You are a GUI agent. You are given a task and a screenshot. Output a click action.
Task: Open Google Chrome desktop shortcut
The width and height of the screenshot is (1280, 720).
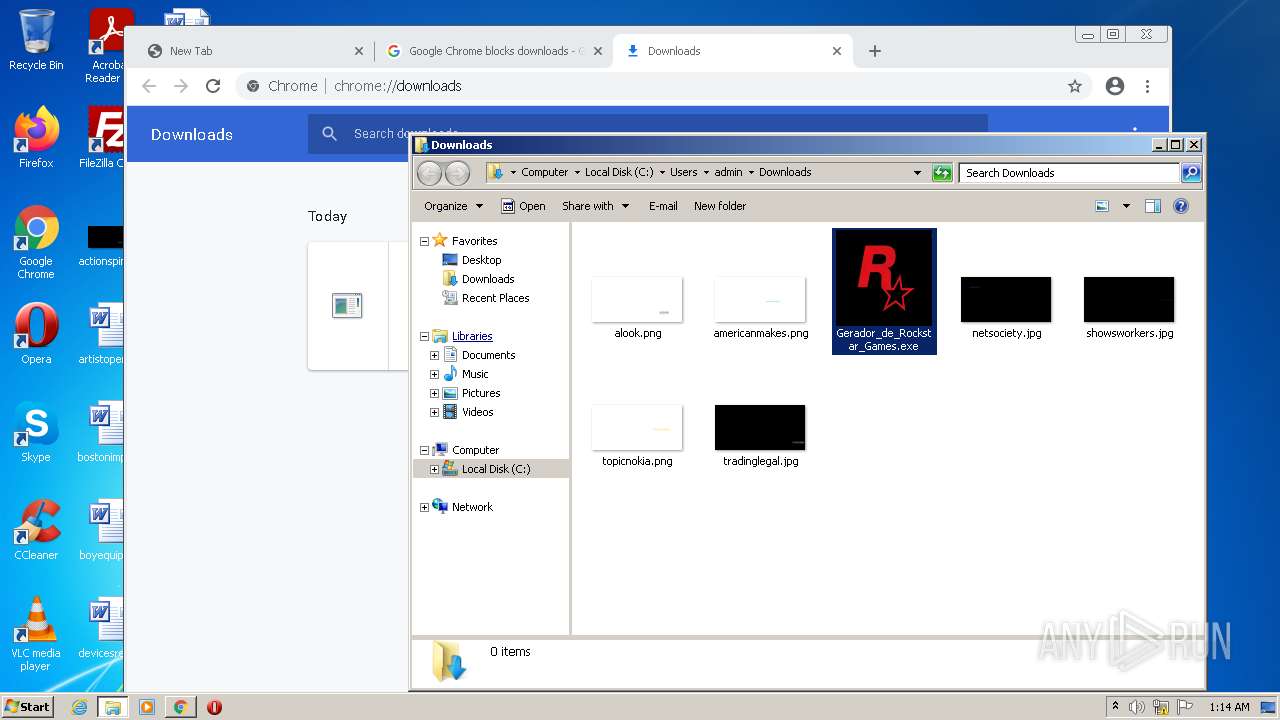coord(36,243)
